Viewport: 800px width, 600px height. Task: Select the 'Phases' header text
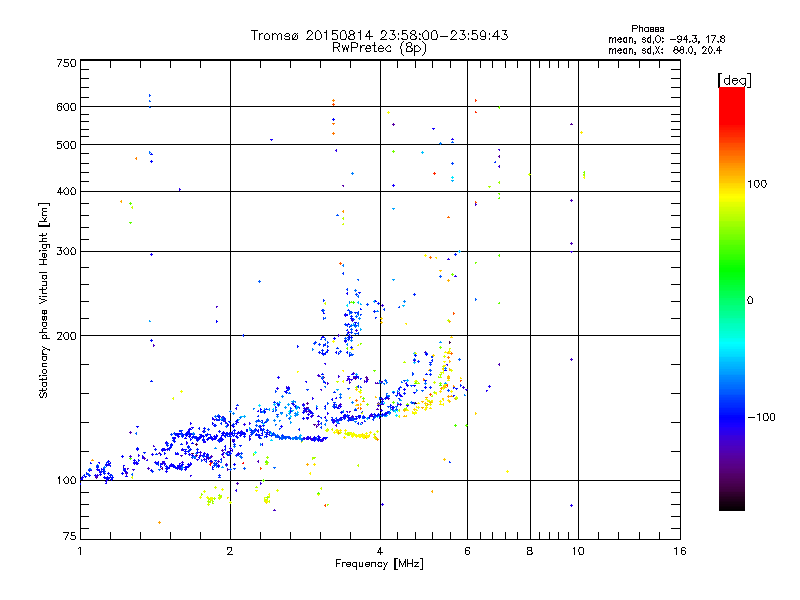pos(647,29)
